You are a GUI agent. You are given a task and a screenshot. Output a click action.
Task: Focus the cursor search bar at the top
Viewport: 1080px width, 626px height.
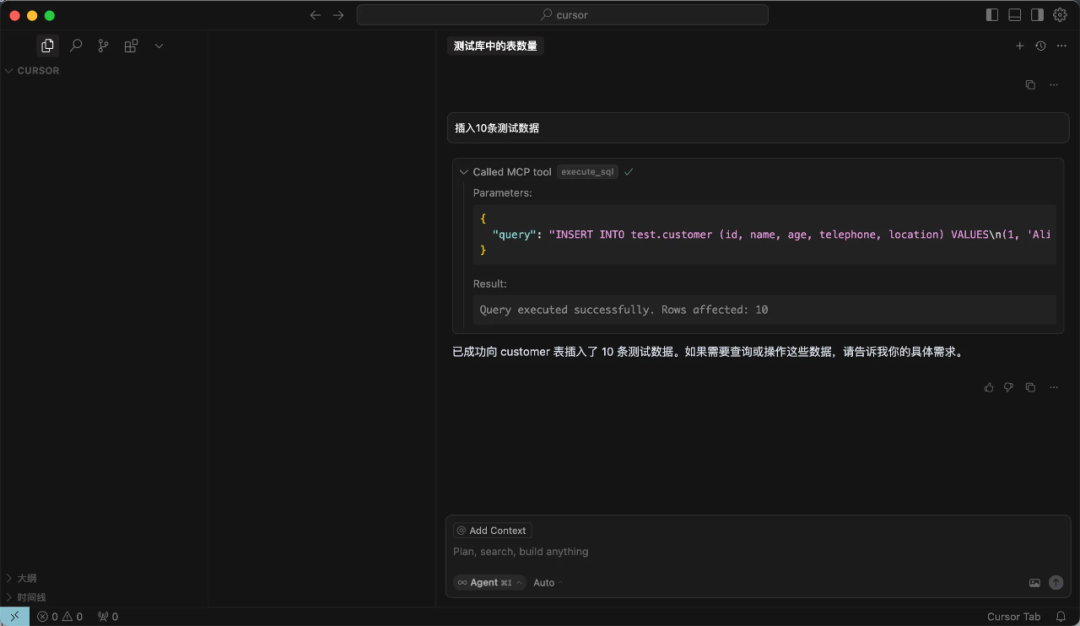564,14
